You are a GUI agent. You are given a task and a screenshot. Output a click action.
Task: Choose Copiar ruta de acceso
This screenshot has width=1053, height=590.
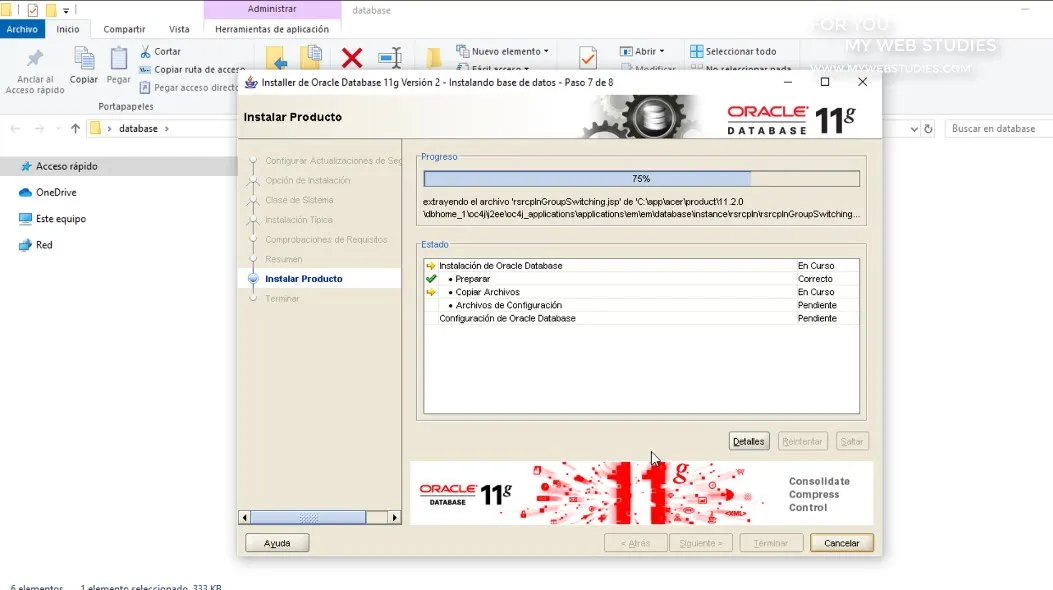click(192, 69)
